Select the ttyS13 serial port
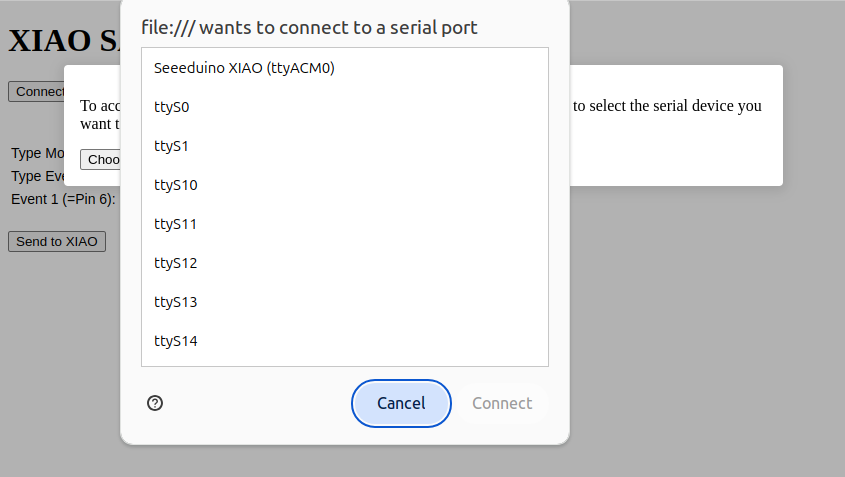This screenshot has width=845, height=477. pos(175,302)
